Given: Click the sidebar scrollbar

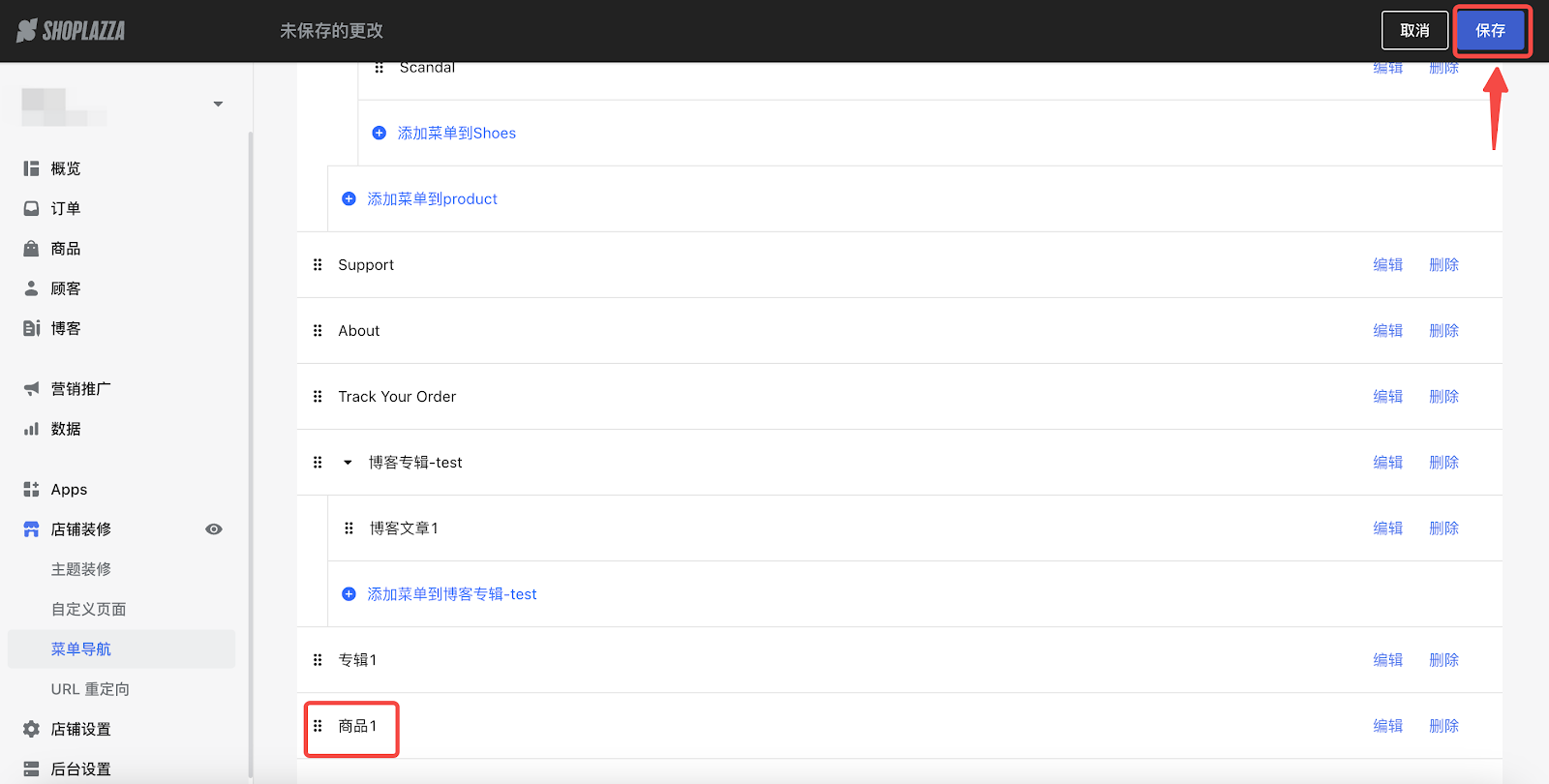Looking at the screenshot, I should 251,455.
